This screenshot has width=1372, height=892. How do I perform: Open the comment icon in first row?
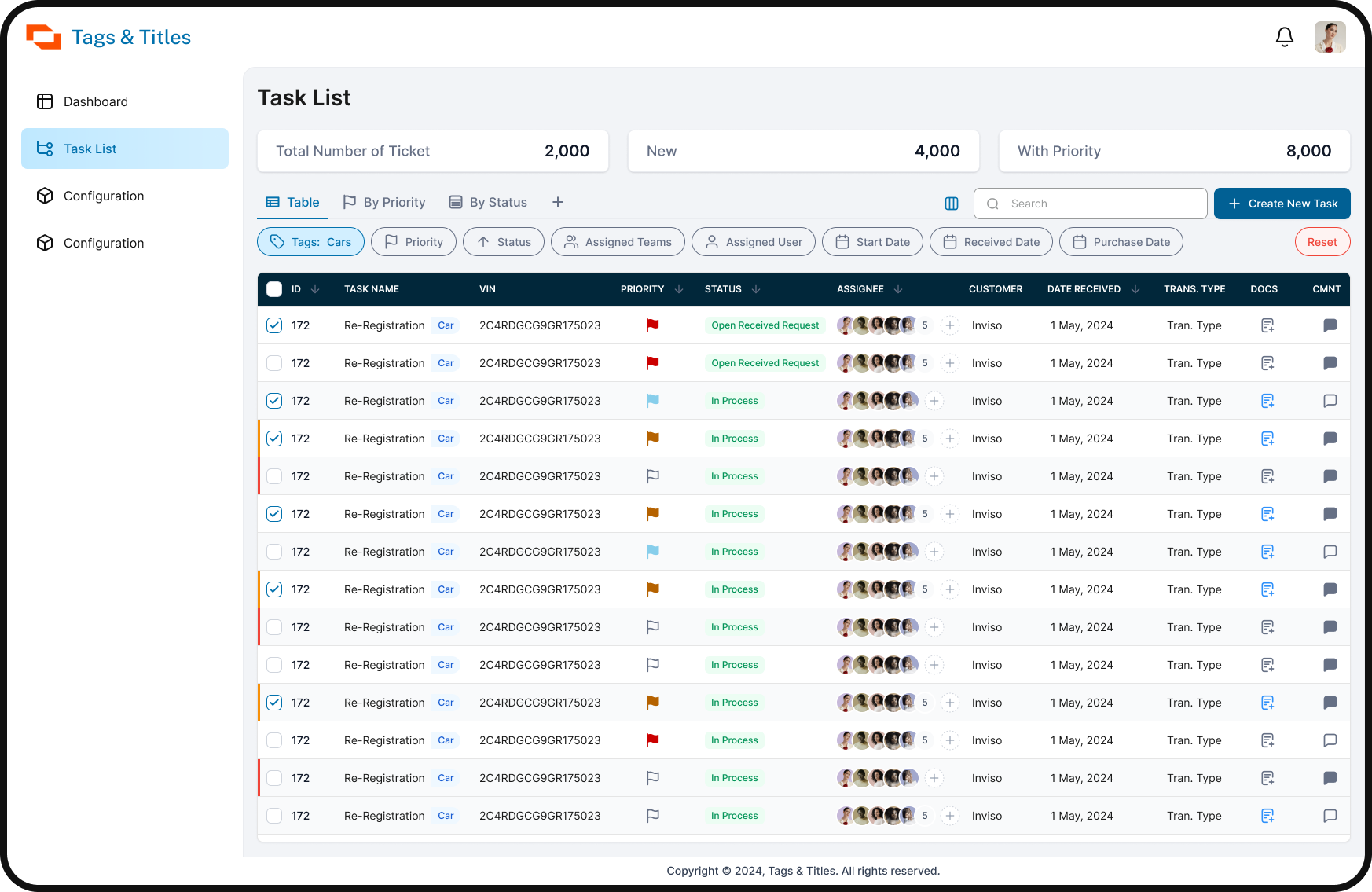coord(1330,325)
